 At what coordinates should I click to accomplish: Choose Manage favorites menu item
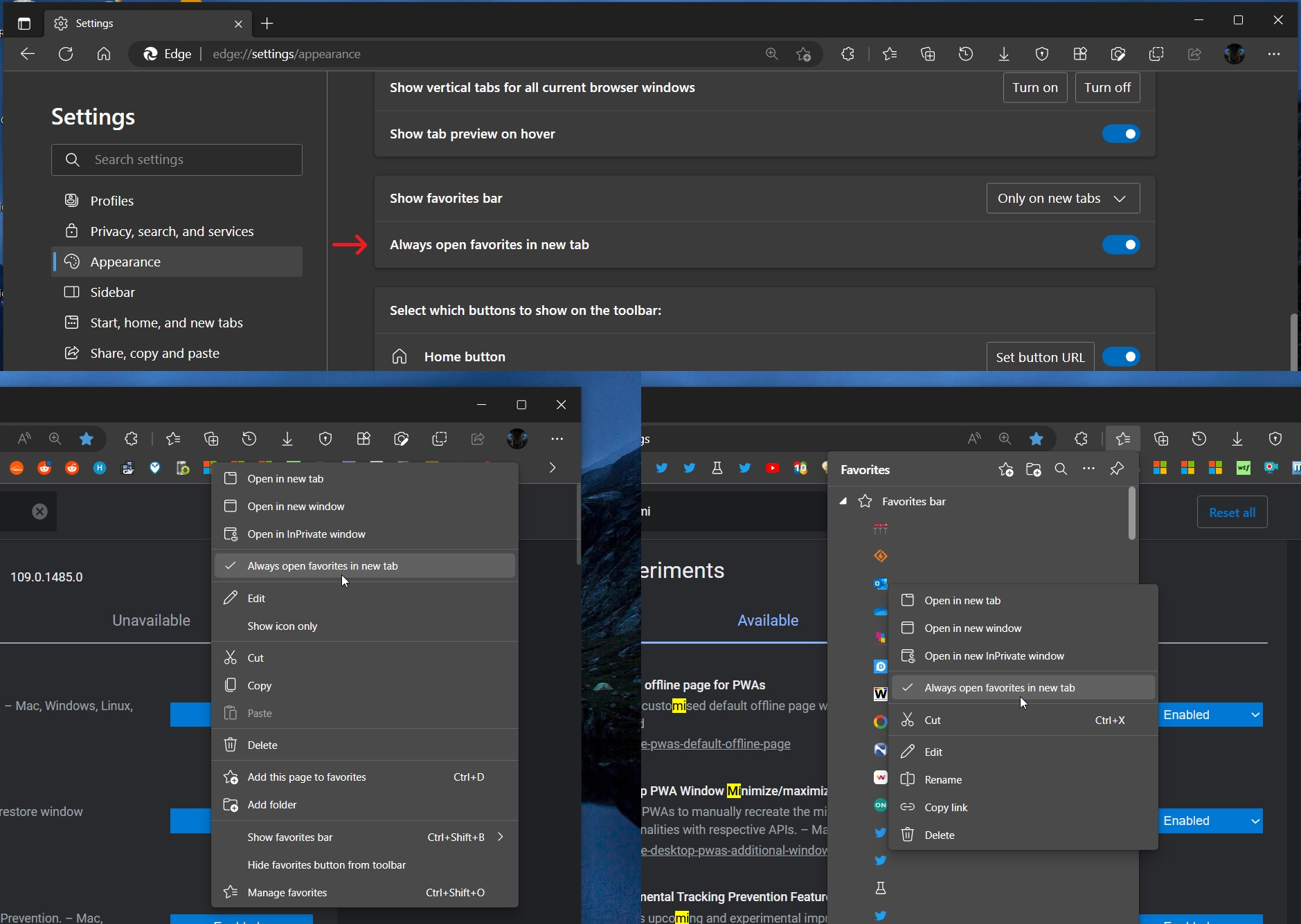click(365, 893)
